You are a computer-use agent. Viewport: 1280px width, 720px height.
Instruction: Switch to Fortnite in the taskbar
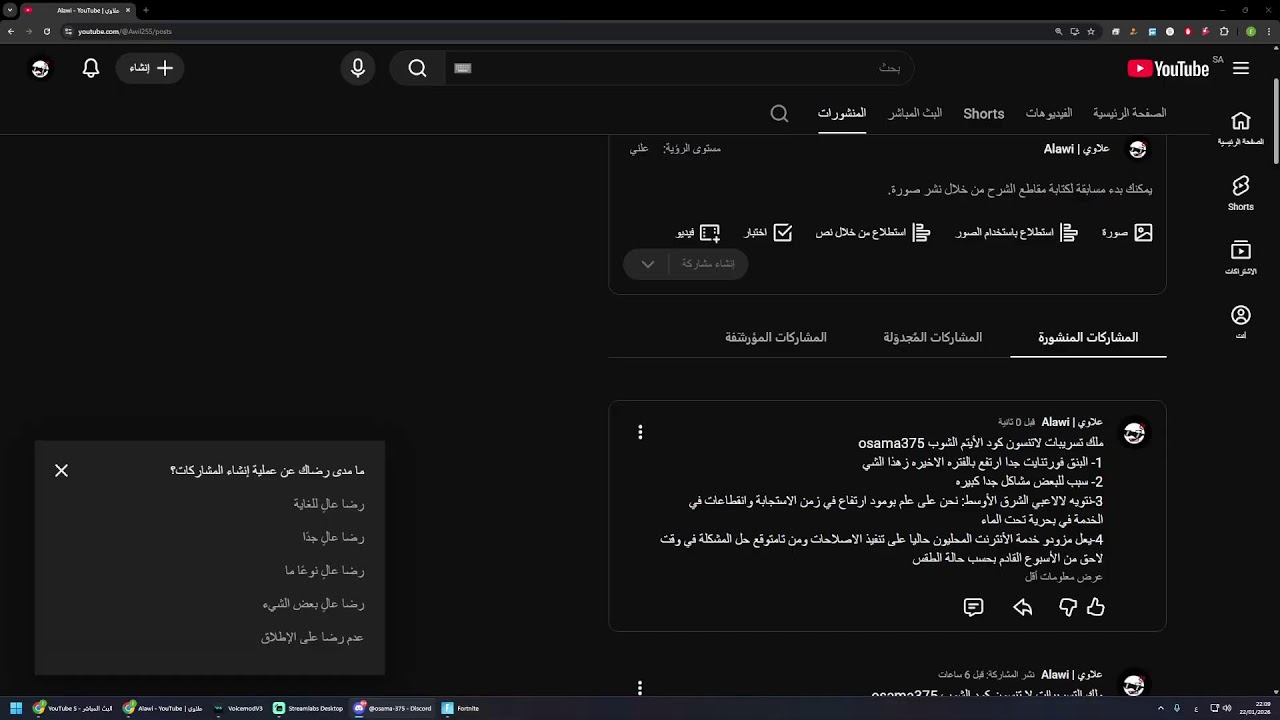[461, 708]
